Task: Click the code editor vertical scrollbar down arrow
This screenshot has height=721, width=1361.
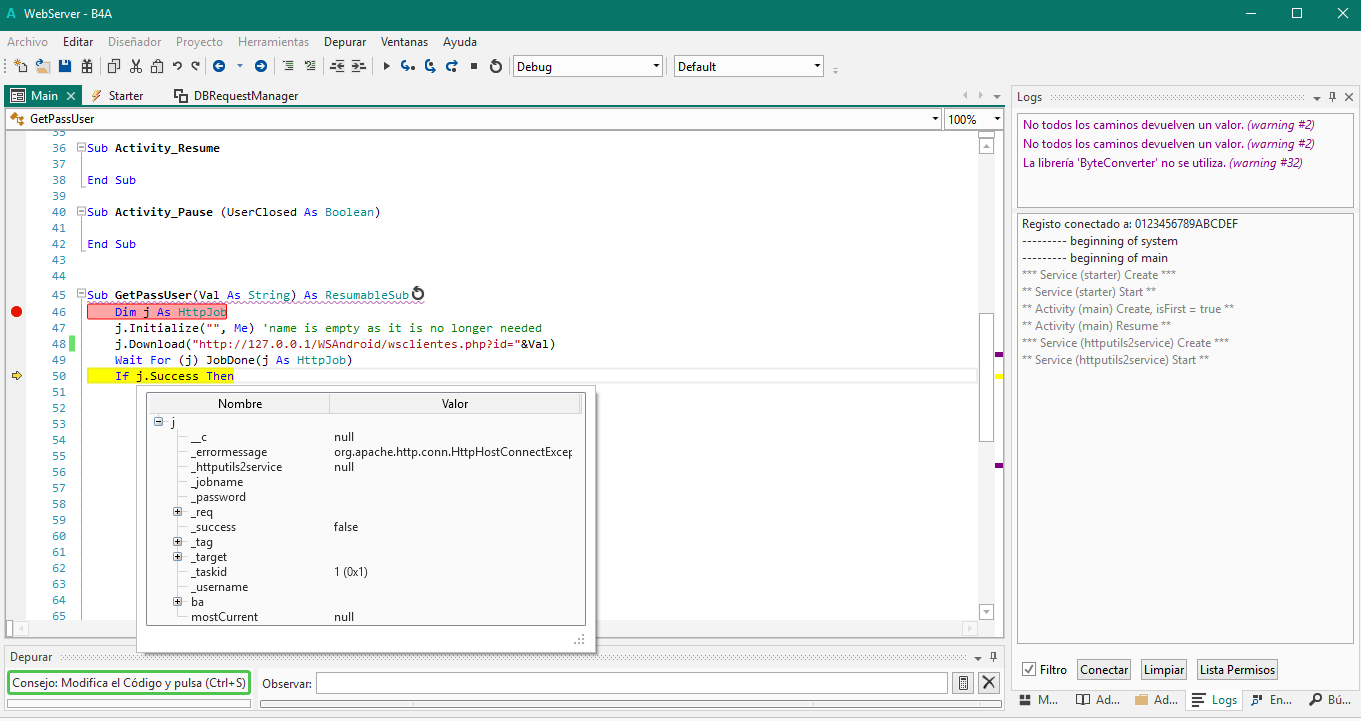Action: click(986, 612)
